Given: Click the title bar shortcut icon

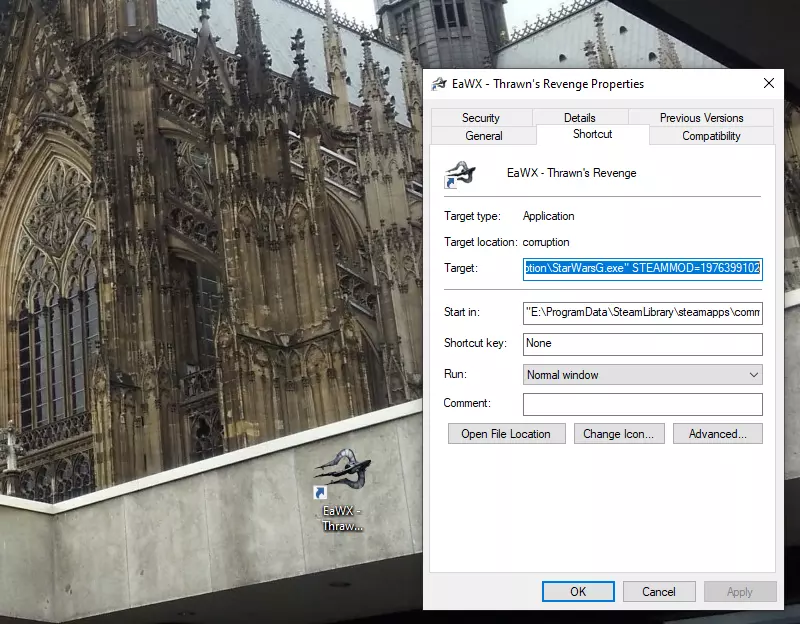Looking at the screenshot, I should pos(438,84).
